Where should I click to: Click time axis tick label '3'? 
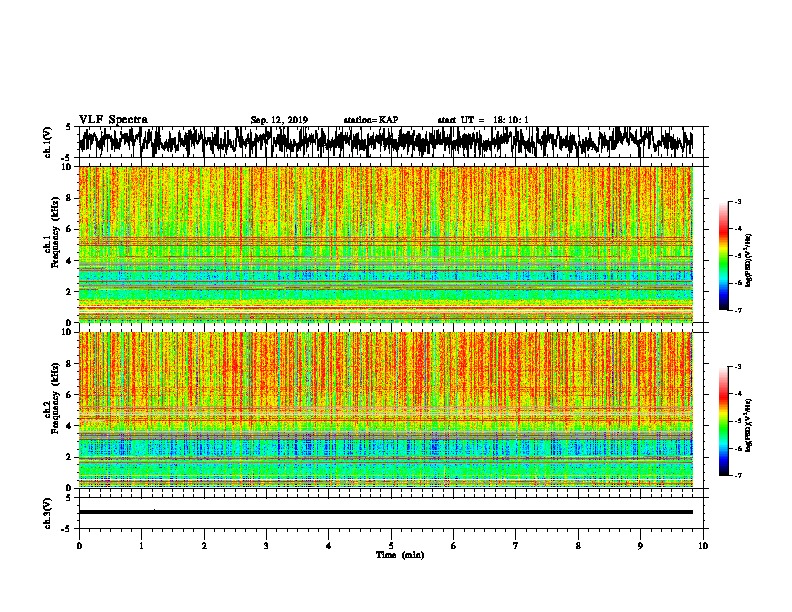point(266,545)
